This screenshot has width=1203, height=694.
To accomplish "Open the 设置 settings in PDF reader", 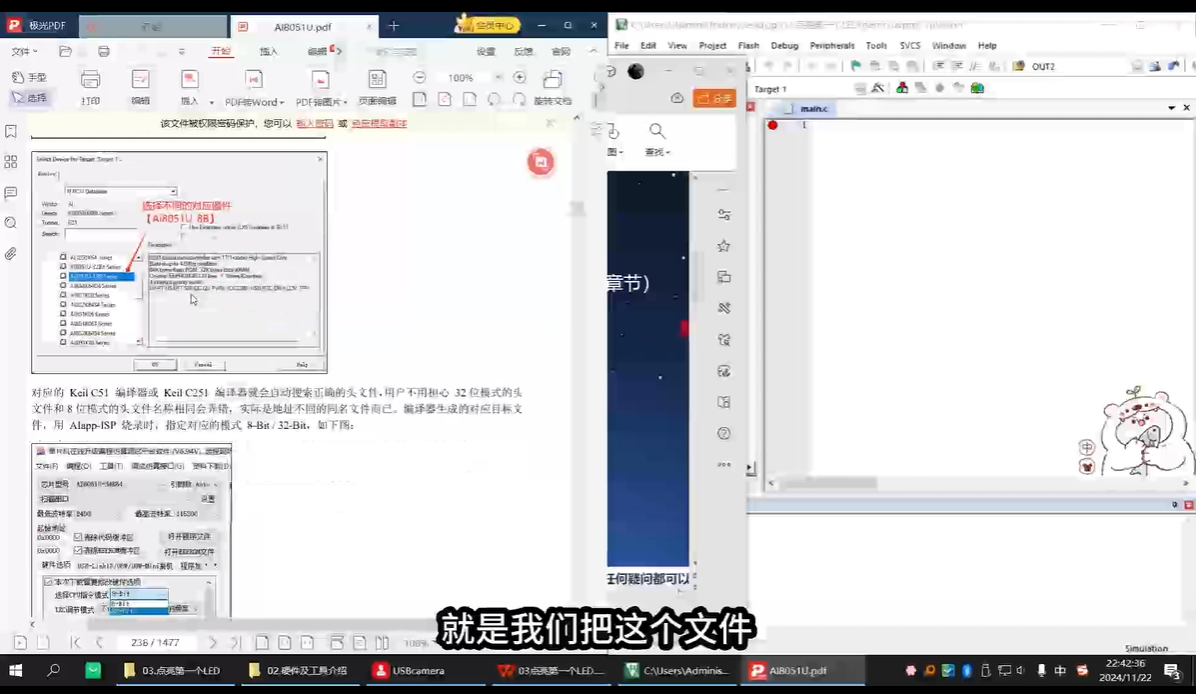I will pos(485,51).
